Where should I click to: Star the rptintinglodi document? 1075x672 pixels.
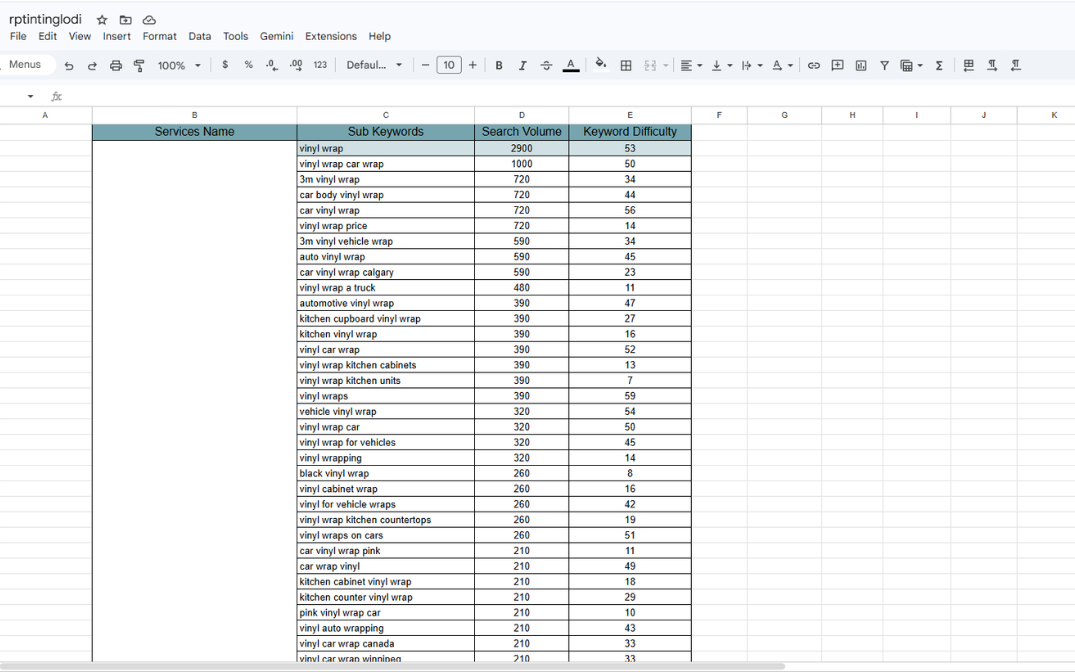point(102,20)
